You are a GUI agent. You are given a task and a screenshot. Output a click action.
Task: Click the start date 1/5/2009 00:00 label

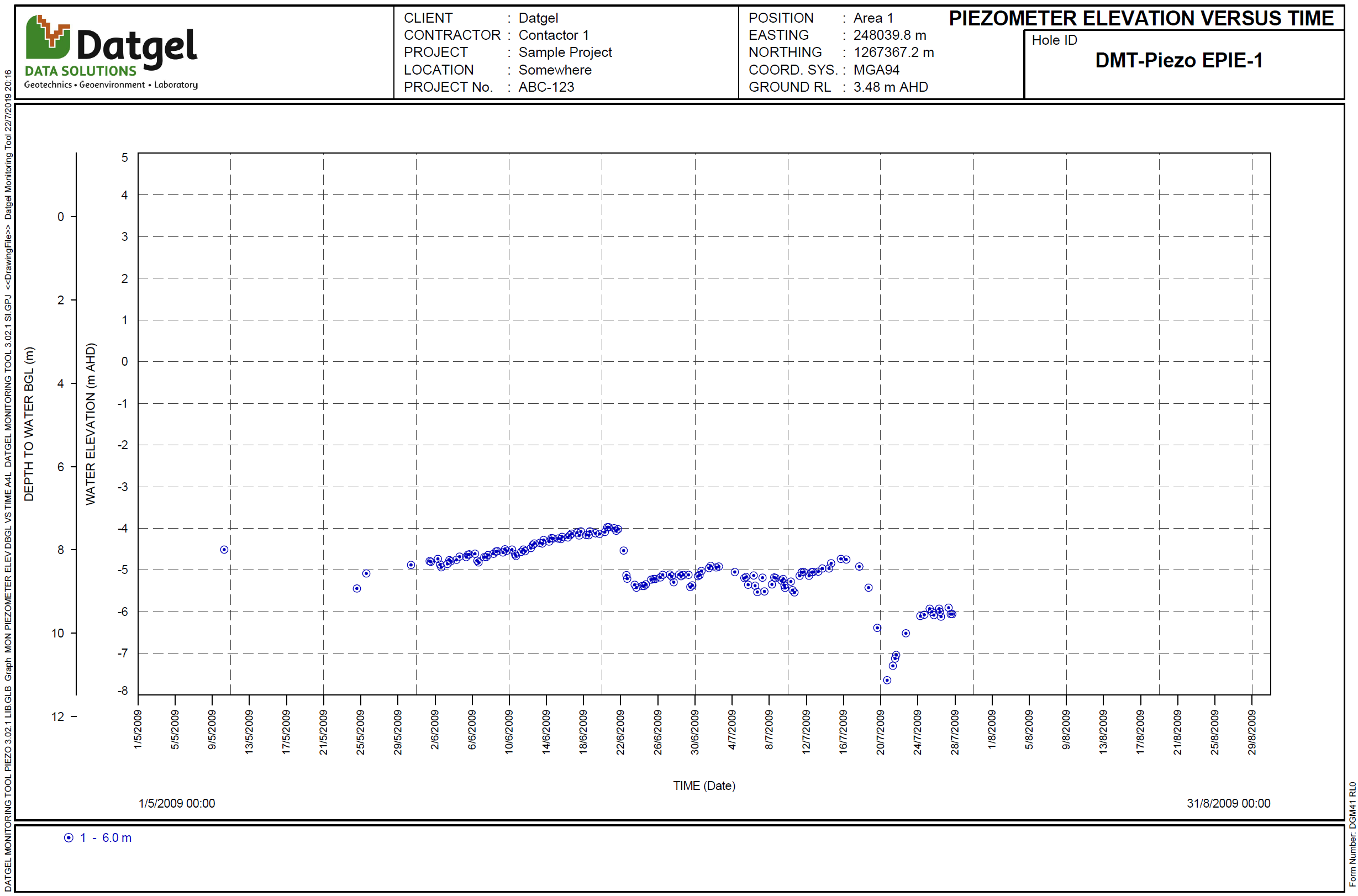[x=177, y=803]
